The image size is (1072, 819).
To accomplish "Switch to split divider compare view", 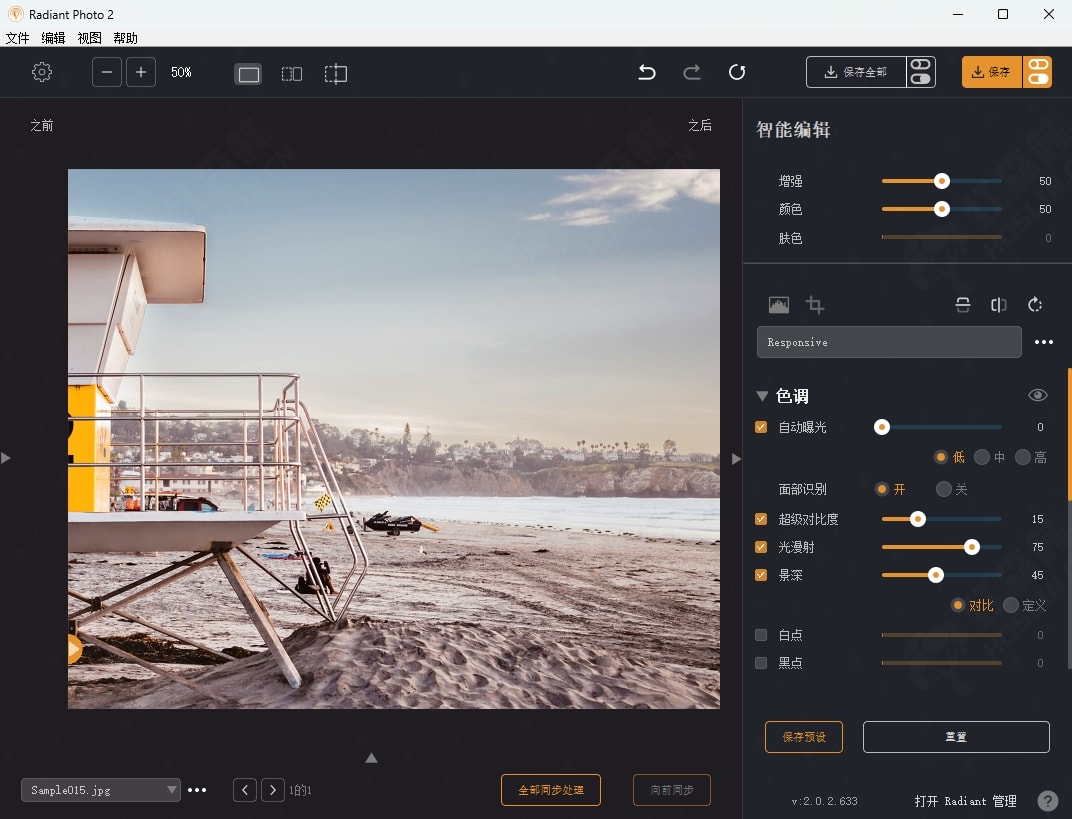I will [336, 74].
